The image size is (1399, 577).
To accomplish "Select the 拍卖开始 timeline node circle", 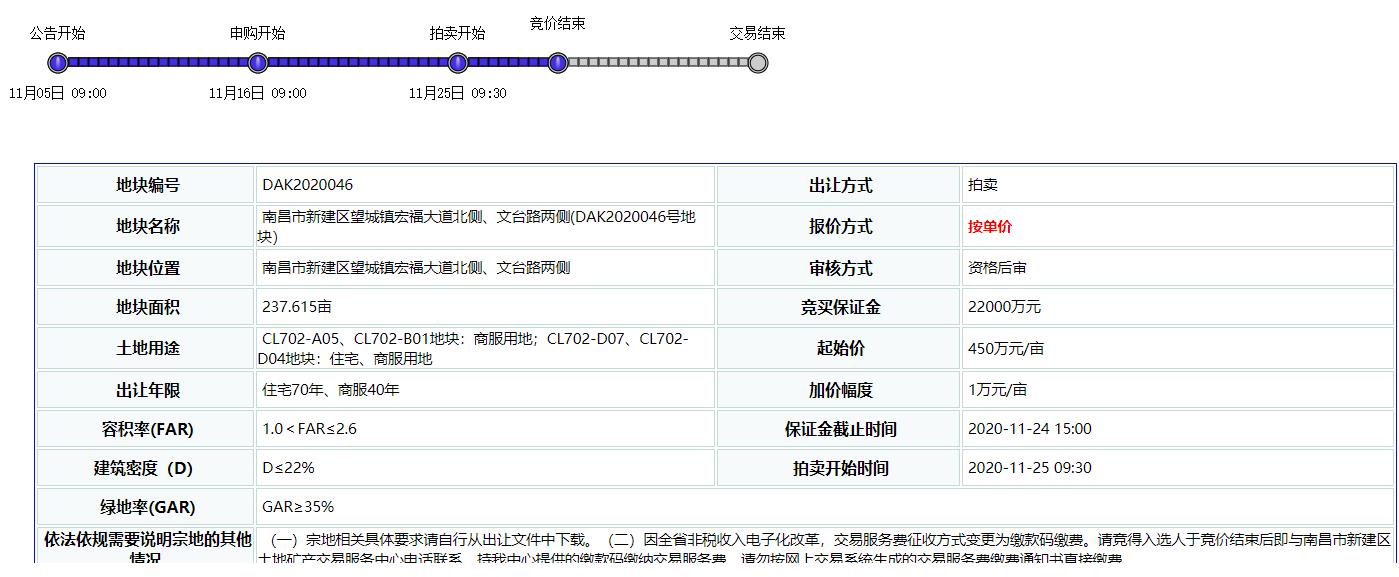I will (458, 63).
